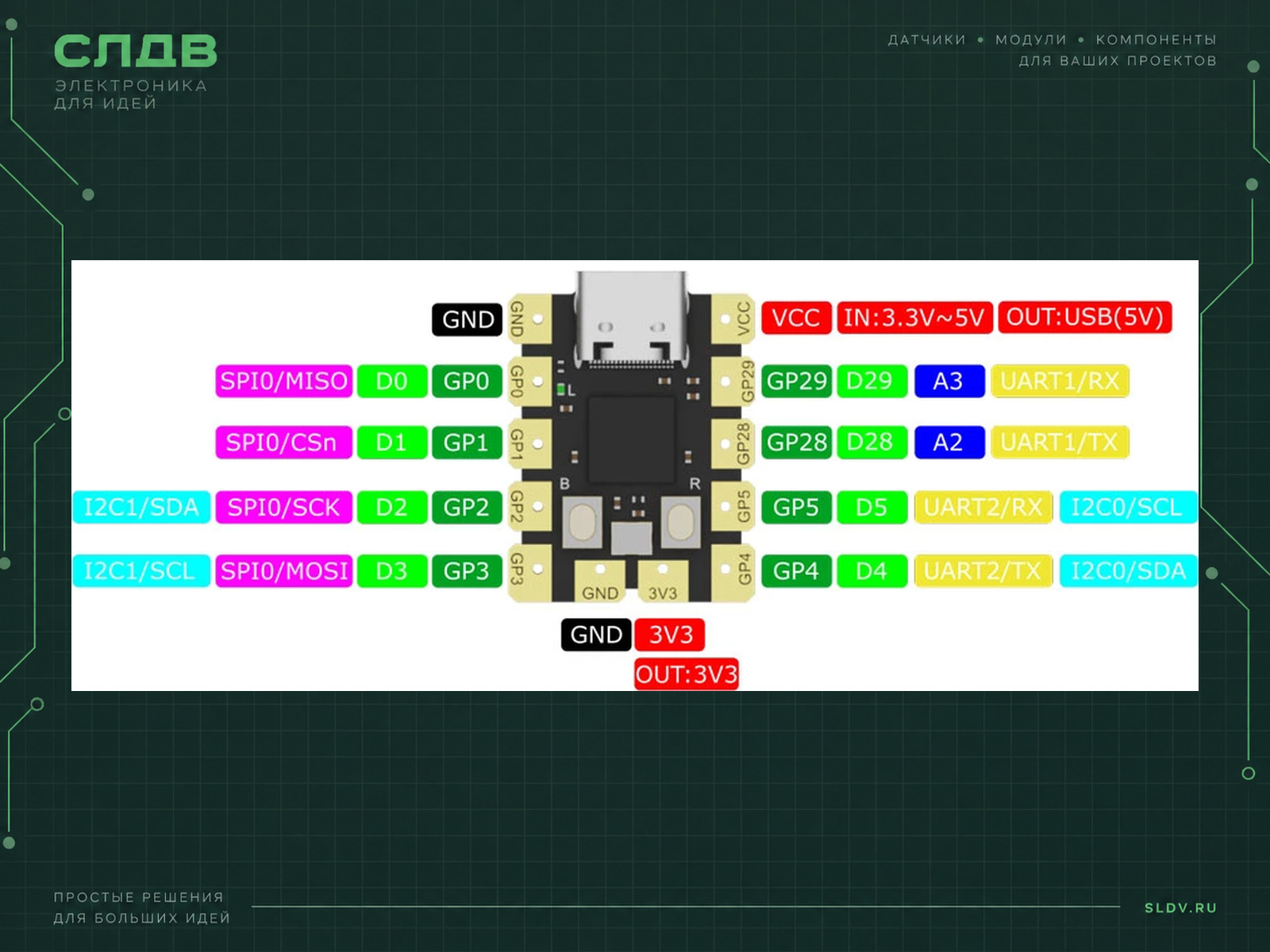Click the green GP1 label
Screen dimensions: 1270x952
tap(467, 442)
